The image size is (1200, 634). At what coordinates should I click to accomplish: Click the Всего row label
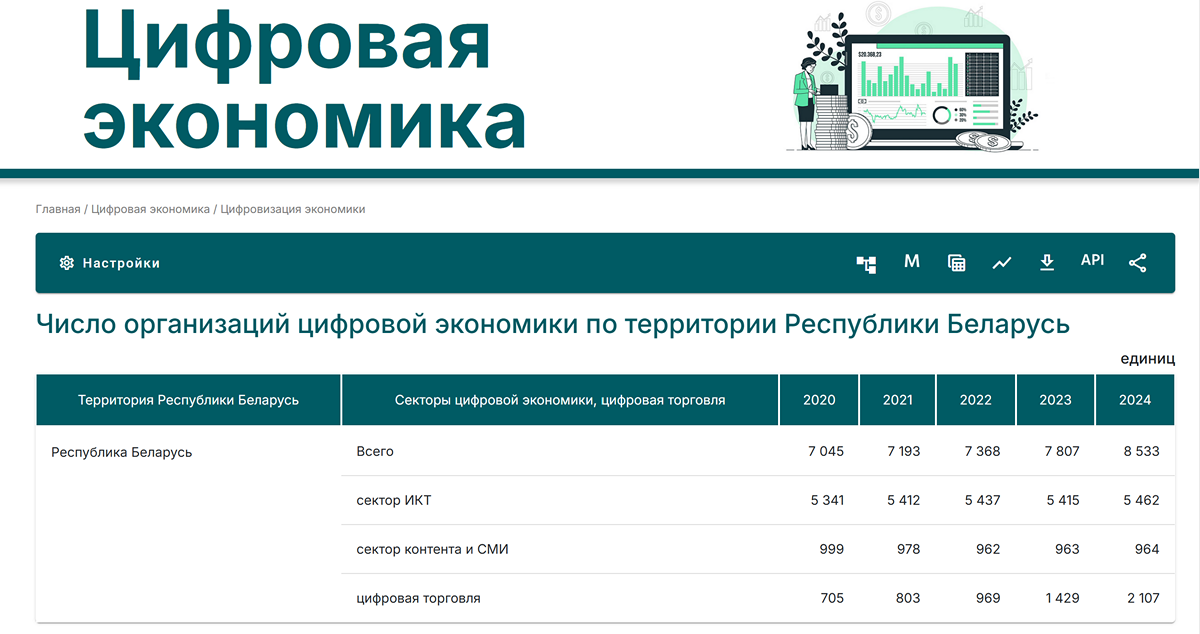(372, 451)
